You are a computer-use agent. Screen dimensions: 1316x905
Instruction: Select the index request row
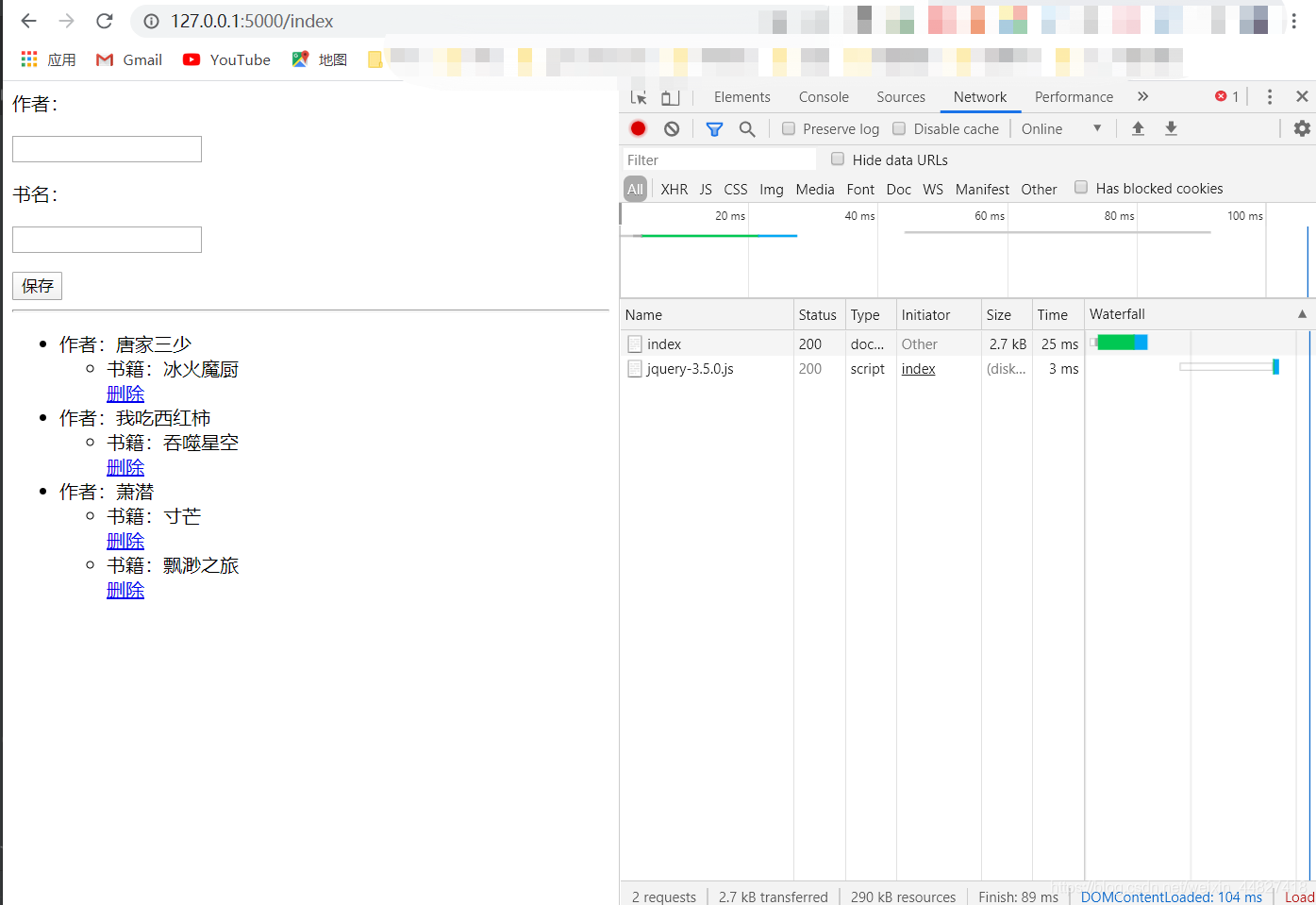(x=966, y=344)
